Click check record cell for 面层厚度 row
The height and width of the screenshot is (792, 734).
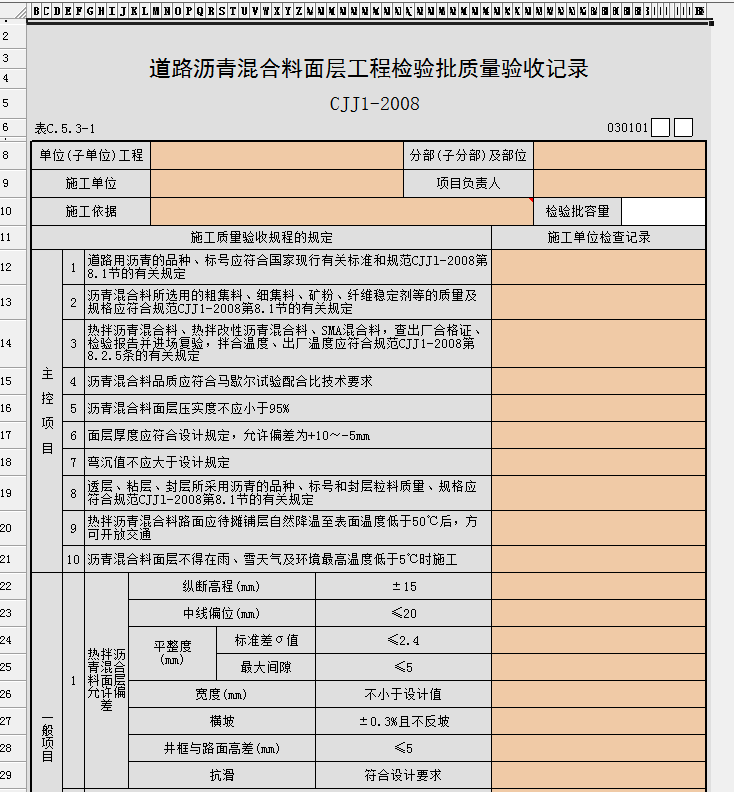click(599, 435)
